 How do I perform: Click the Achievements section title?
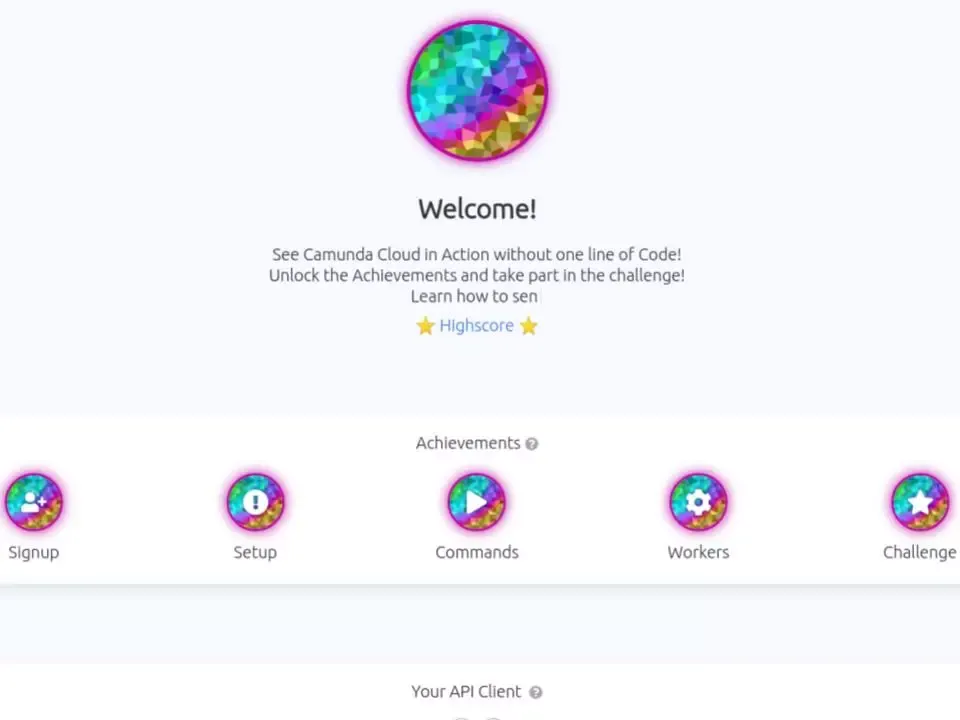pyautogui.click(x=468, y=443)
